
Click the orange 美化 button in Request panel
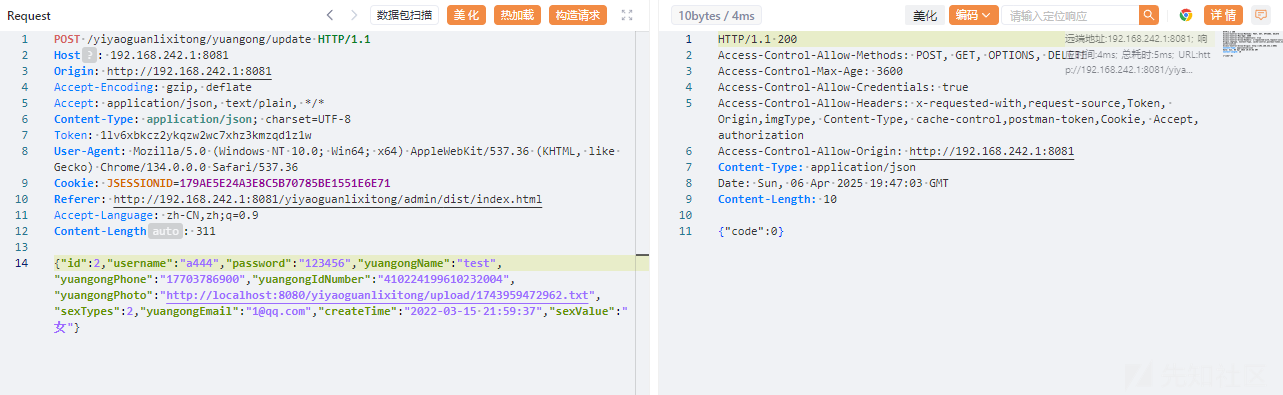[466, 15]
